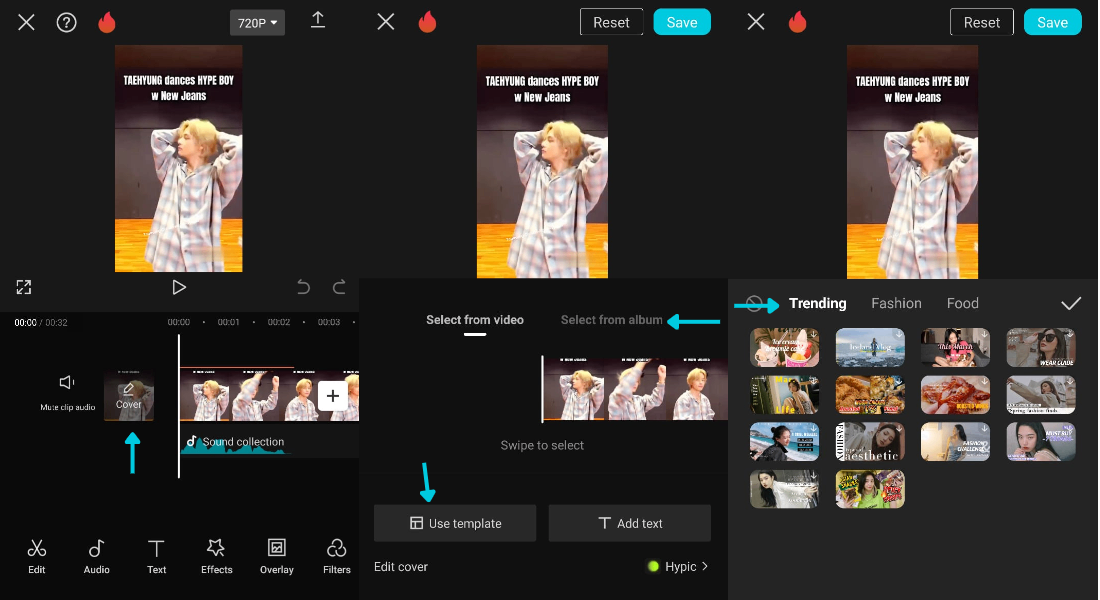This screenshot has width=1100, height=600.
Task: Open Hypic to edit the cover
Action: 678,566
